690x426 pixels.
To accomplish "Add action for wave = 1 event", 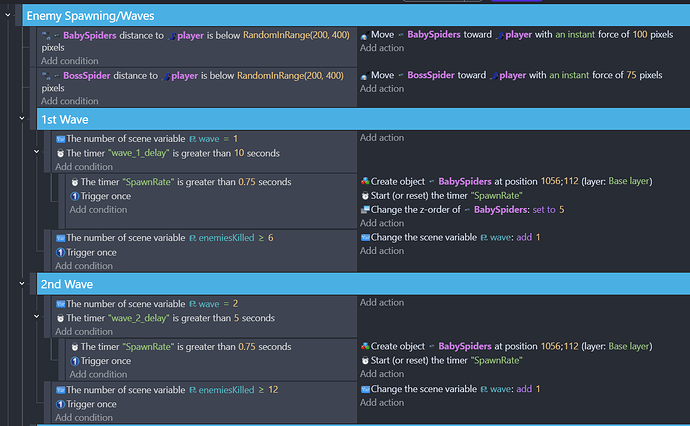I will 382,138.
